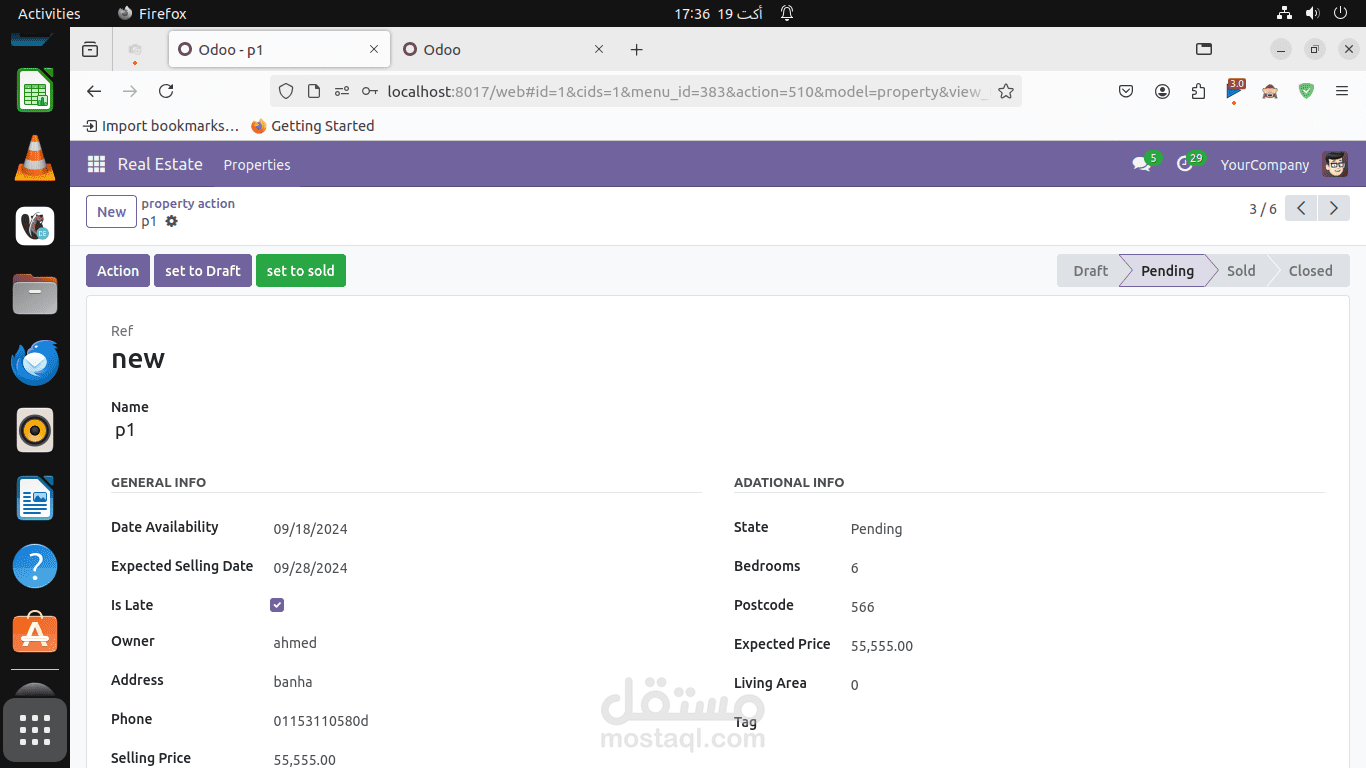1366x768 pixels.
Task: Click the address bar URL field
Action: [687, 91]
